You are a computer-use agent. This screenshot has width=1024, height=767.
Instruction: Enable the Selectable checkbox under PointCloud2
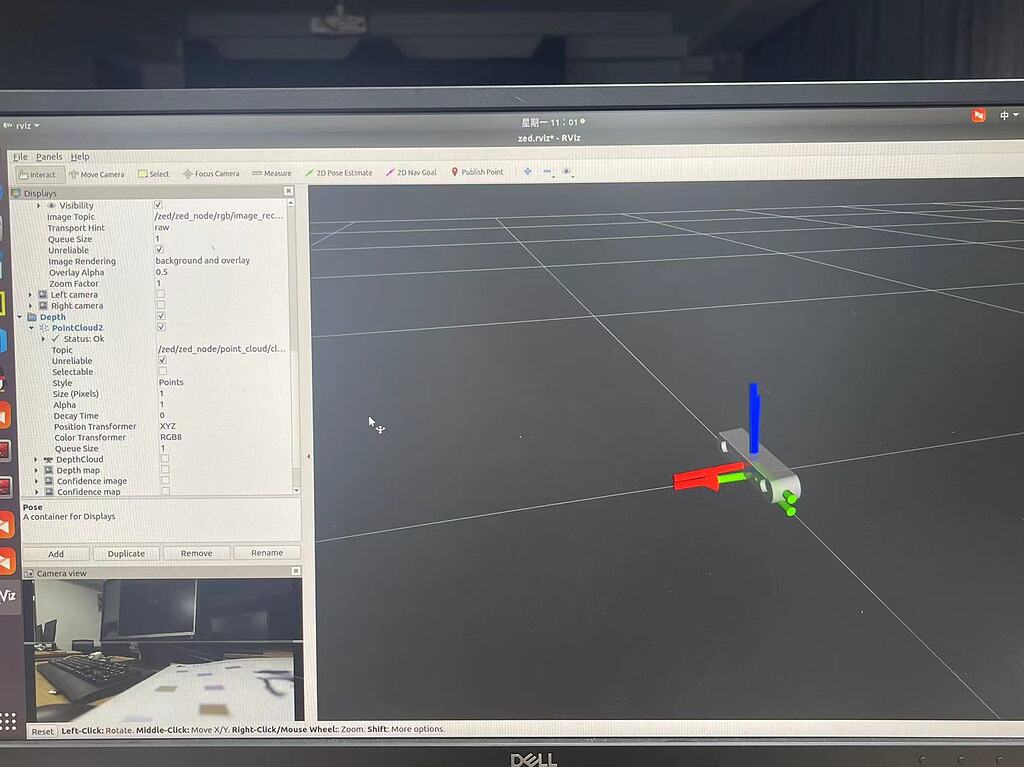161,371
